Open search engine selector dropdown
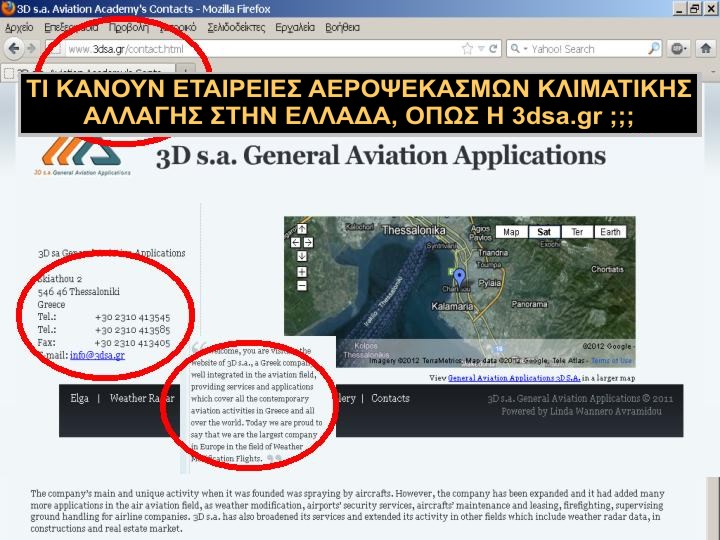720x540 pixels. (519, 49)
